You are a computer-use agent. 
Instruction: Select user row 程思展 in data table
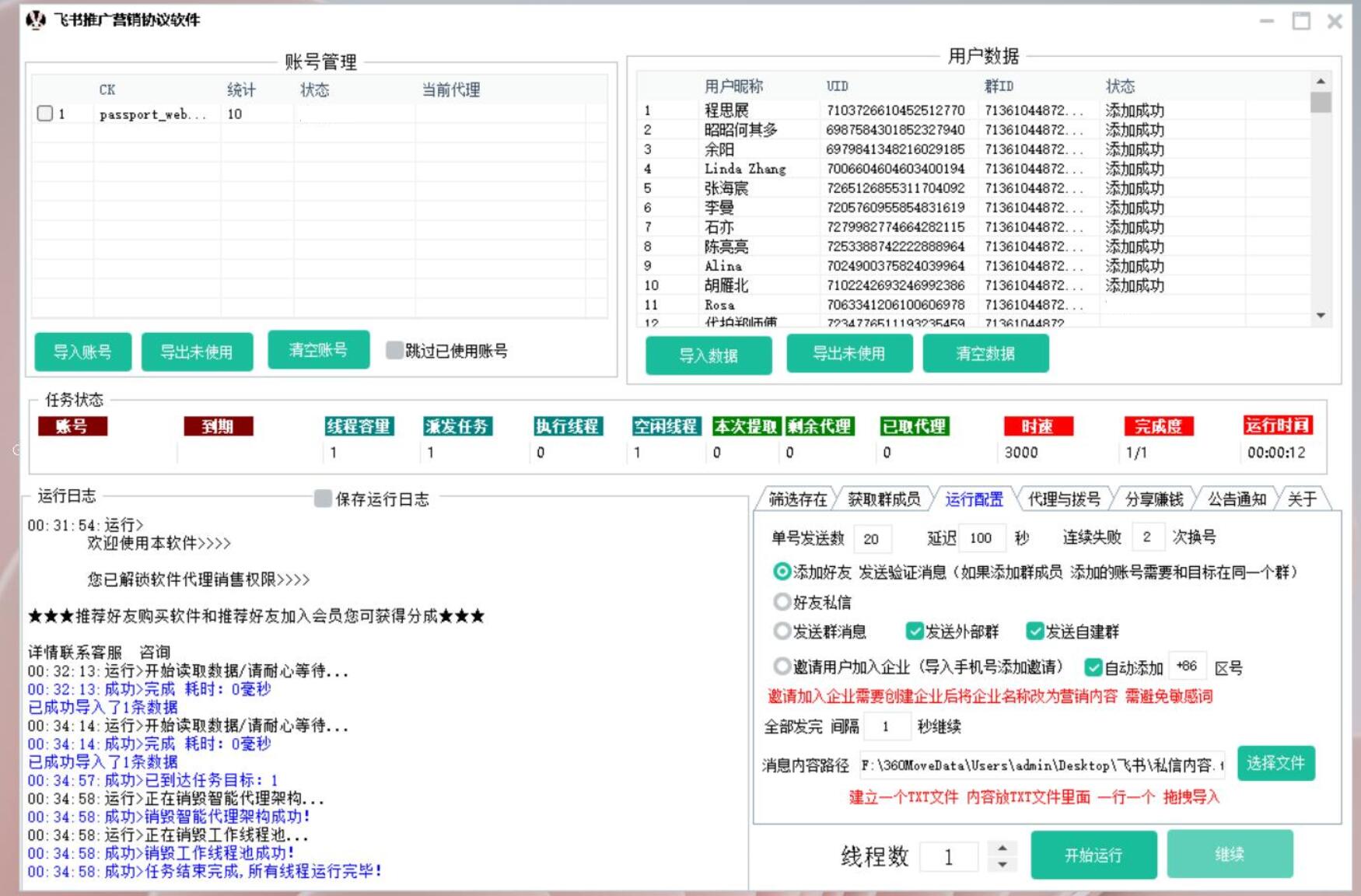[726, 110]
